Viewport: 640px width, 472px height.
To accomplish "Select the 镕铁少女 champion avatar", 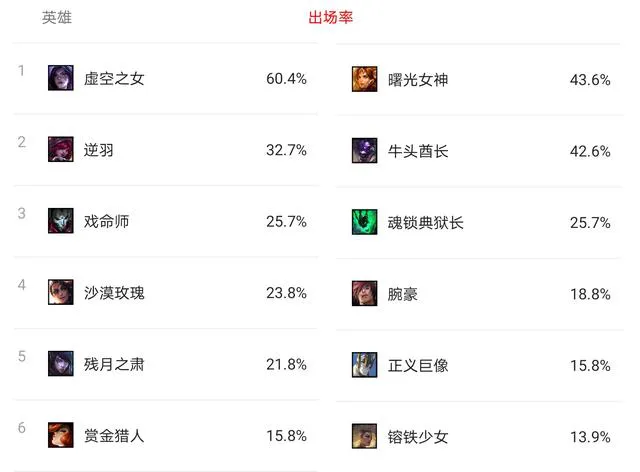I will click(x=364, y=436).
